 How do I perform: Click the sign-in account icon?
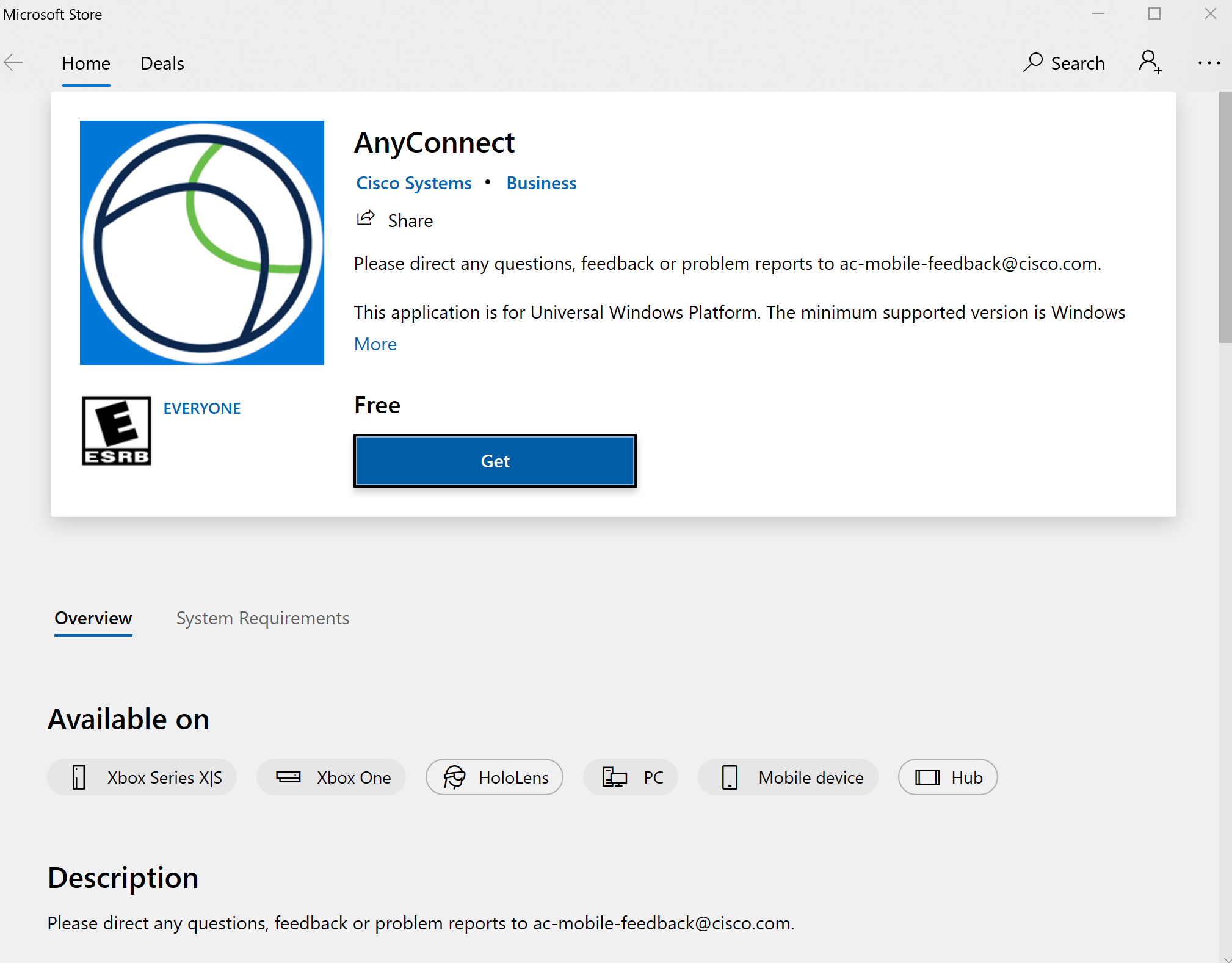1150,62
